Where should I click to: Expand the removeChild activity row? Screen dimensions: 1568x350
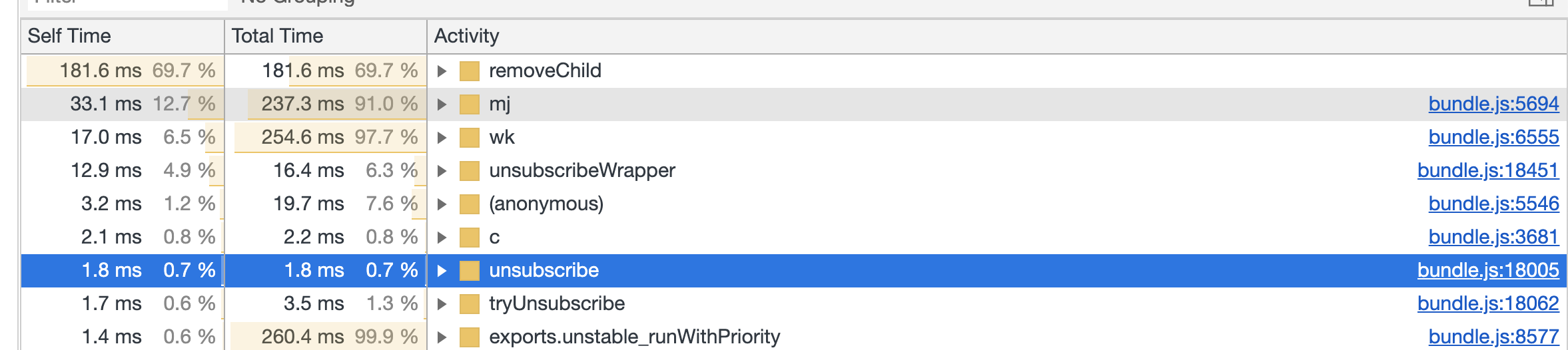(442, 71)
